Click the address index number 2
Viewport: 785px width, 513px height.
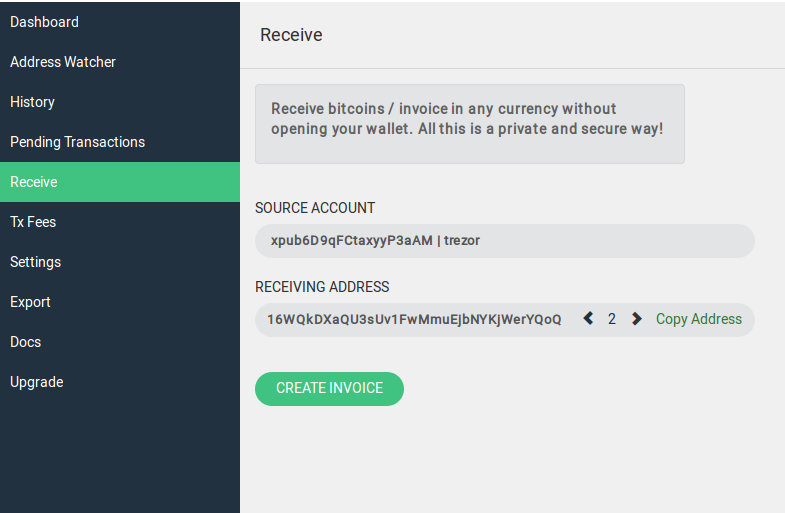[x=612, y=319]
